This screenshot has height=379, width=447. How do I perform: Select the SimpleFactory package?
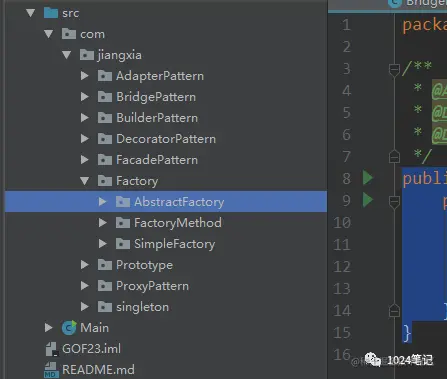[175, 244]
